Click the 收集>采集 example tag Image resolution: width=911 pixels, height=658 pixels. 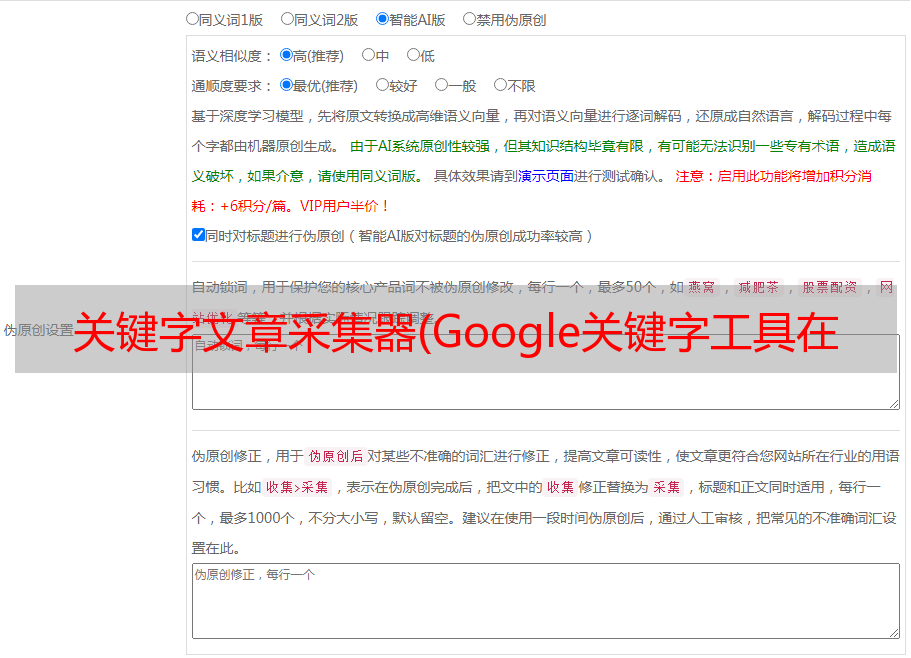pos(297,487)
